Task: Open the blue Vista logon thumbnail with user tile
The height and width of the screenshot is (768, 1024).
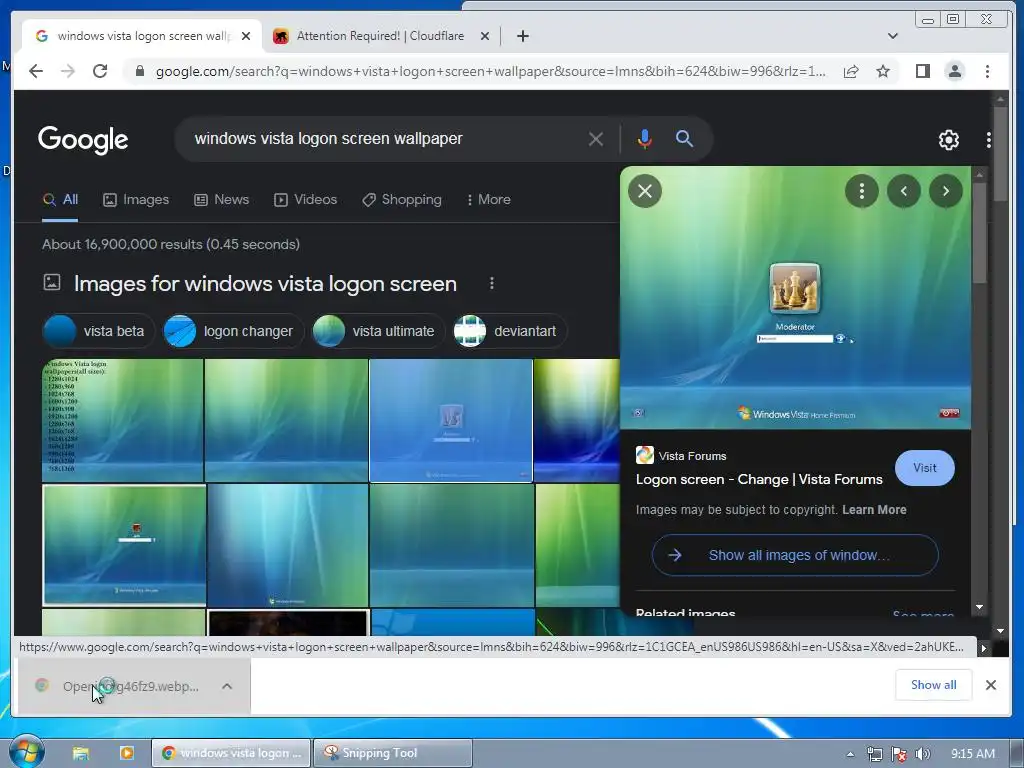Action: (x=451, y=420)
